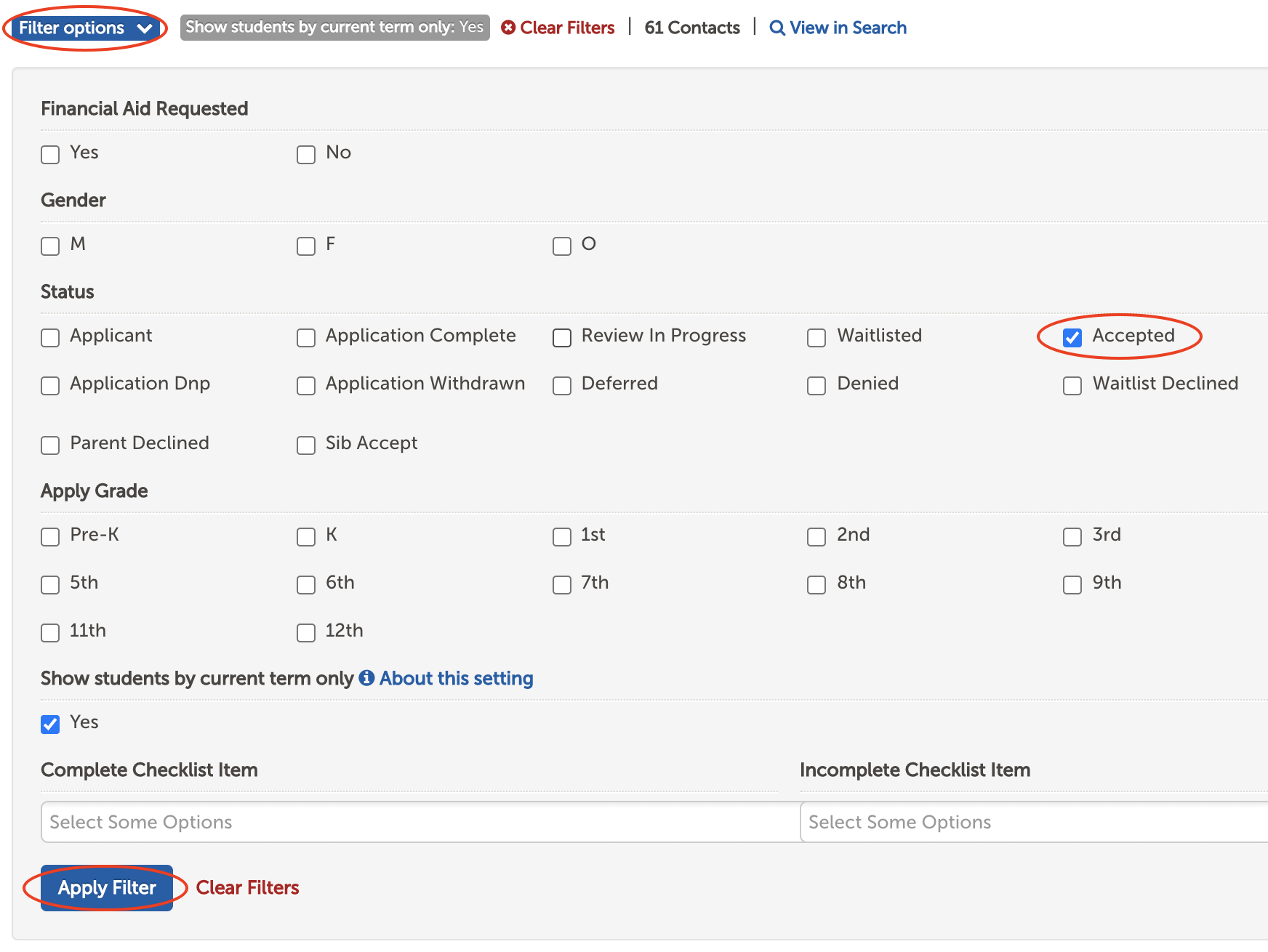The height and width of the screenshot is (952, 1268).
Task: Enable Application Complete status checkbox
Action: 306,337
